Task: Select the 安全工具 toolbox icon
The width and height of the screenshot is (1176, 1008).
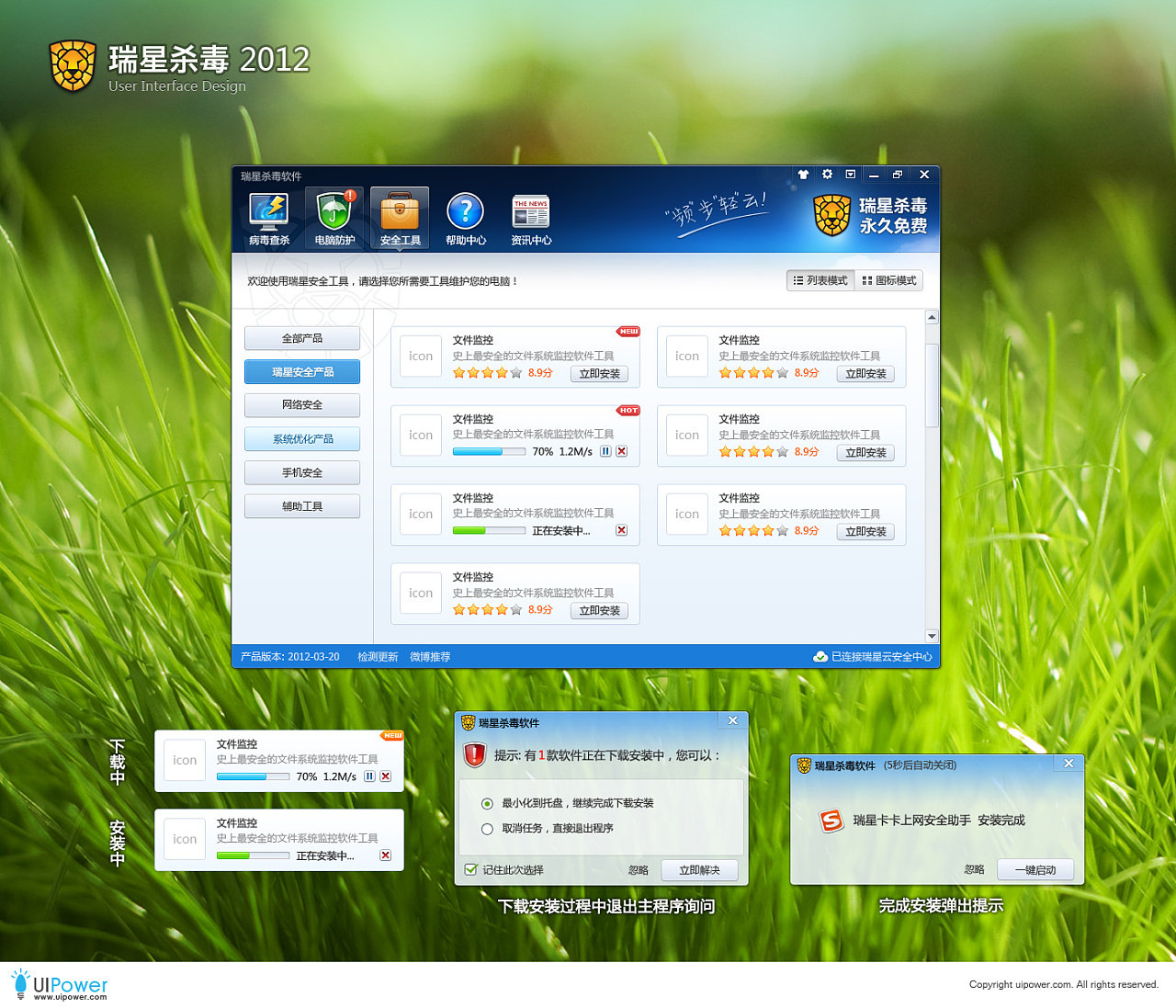Action: [x=400, y=218]
